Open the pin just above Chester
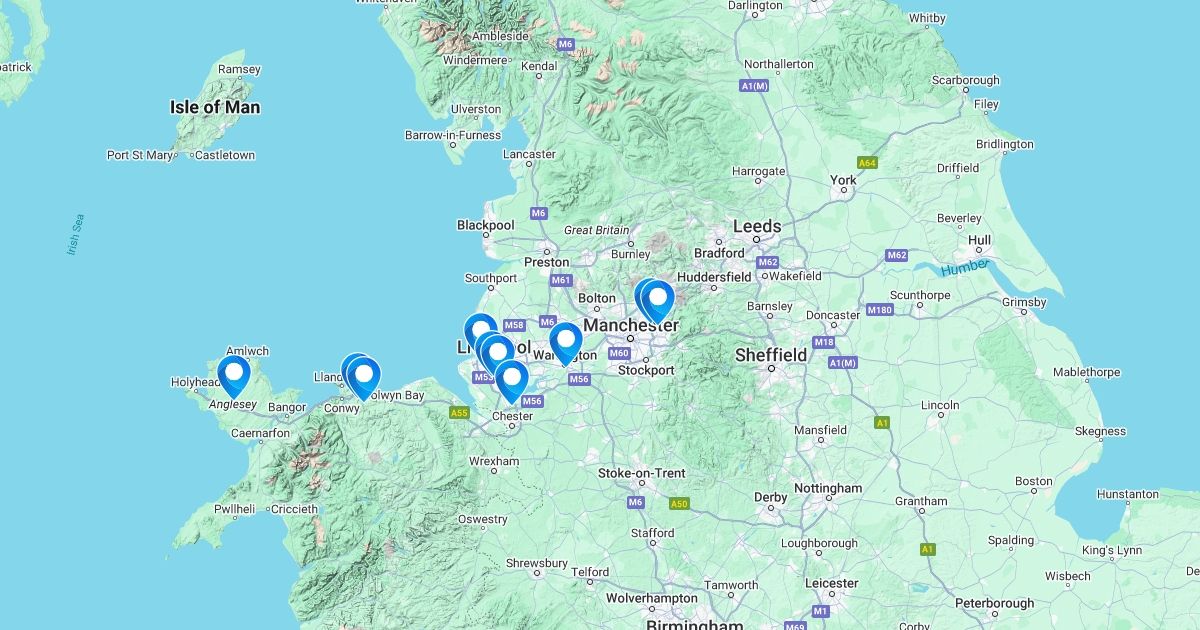The image size is (1200, 630). (x=512, y=381)
